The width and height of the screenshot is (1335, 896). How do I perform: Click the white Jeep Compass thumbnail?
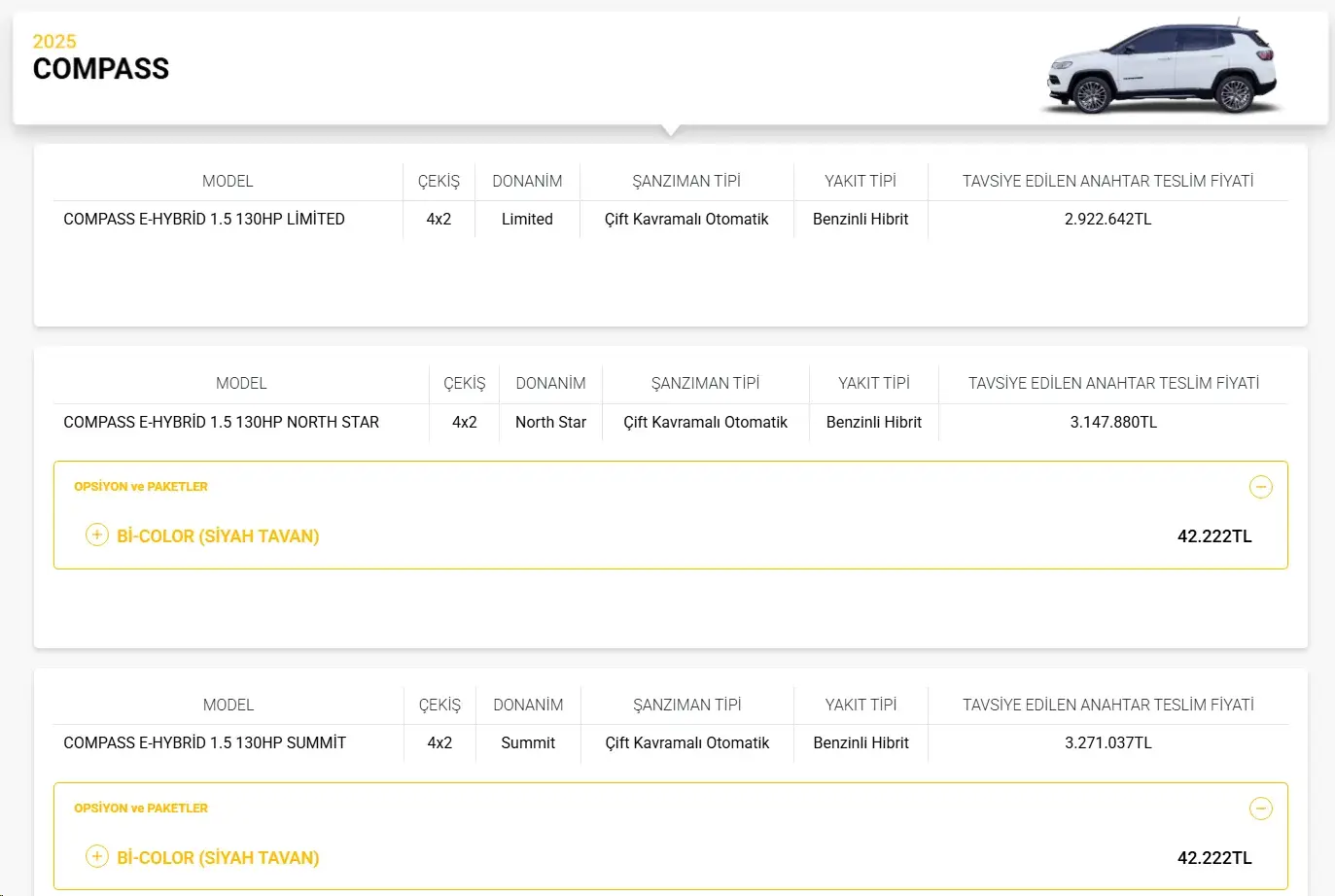tap(1163, 66)
